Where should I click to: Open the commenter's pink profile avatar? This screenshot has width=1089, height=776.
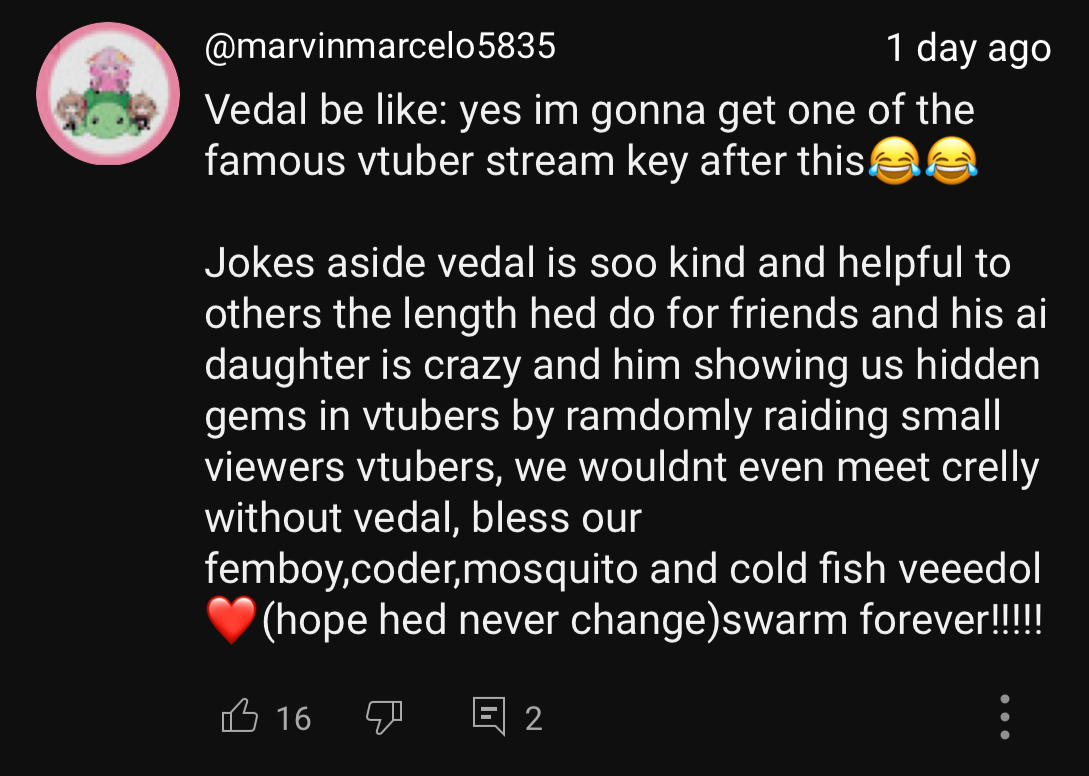tap(107, 94)
